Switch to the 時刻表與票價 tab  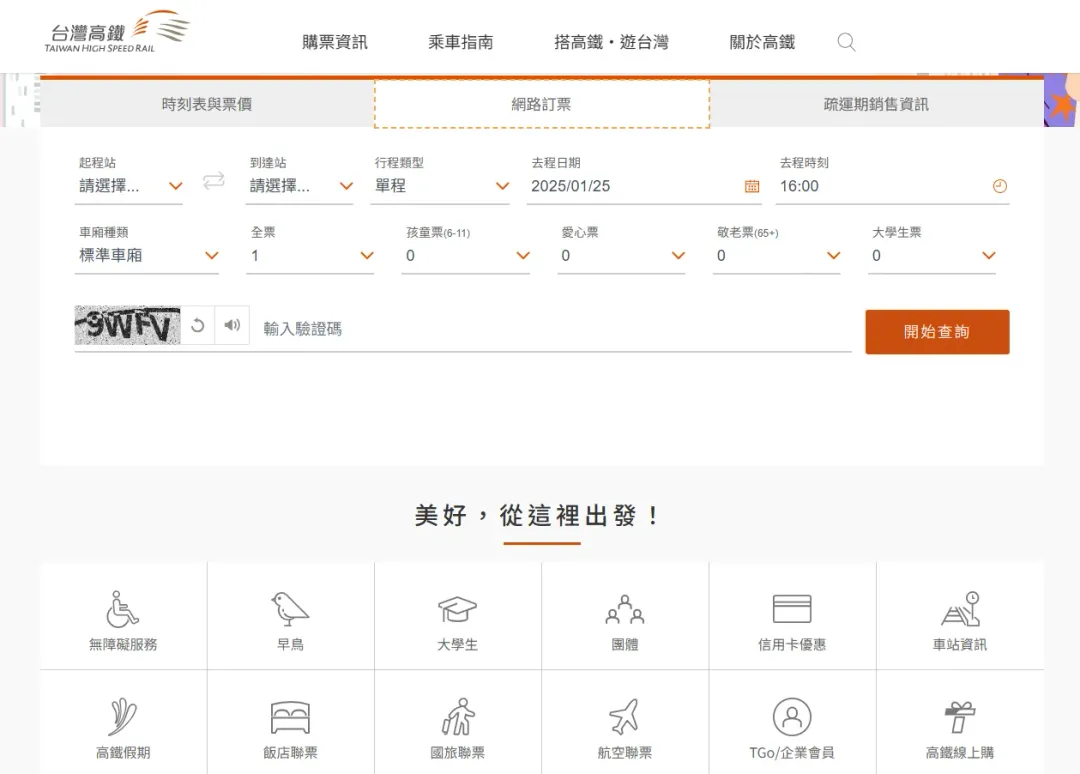click(207, 104)
